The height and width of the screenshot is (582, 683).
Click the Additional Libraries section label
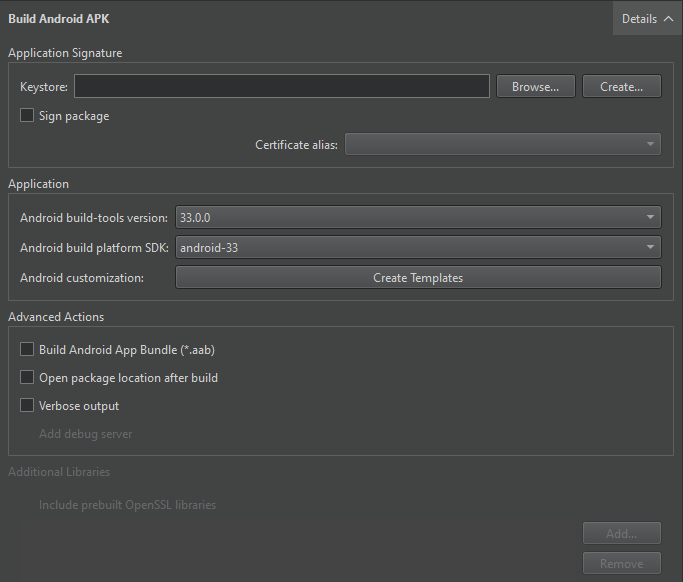pyautogui.click(x=59, y=472)
